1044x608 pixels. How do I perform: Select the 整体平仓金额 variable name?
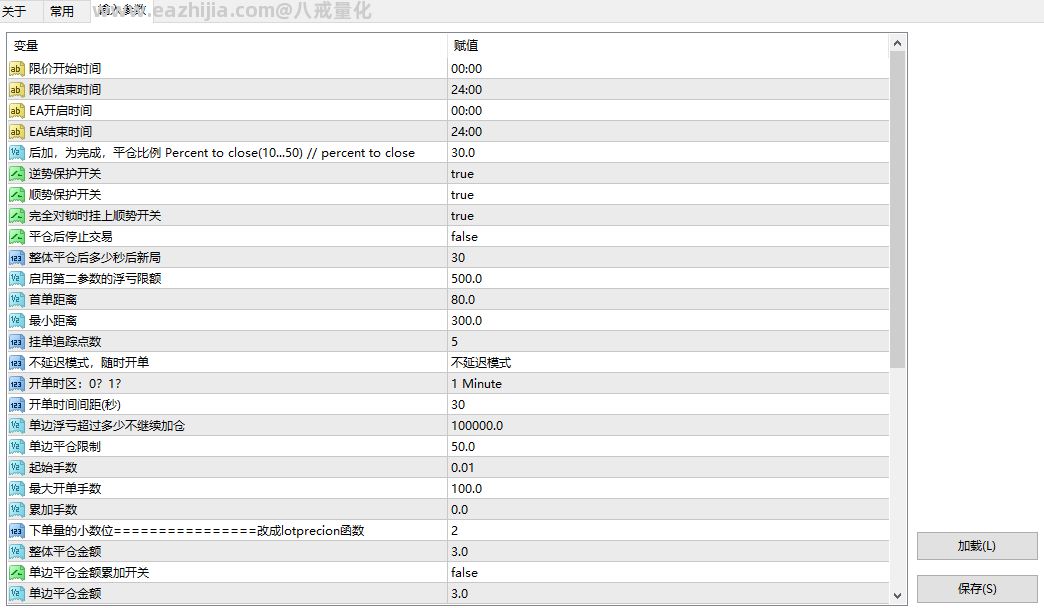click(65, 551)
